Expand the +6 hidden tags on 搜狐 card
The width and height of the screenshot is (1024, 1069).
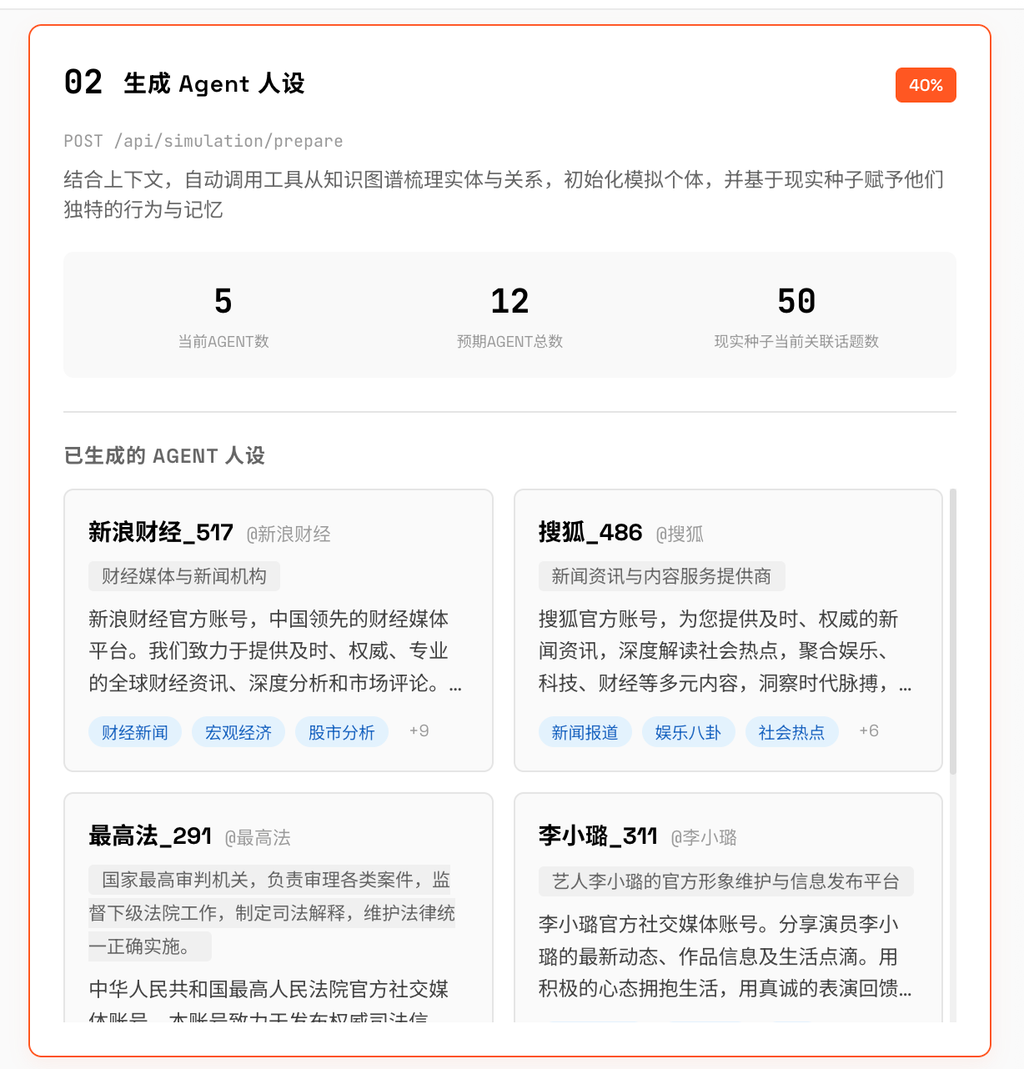pos(869,731)
